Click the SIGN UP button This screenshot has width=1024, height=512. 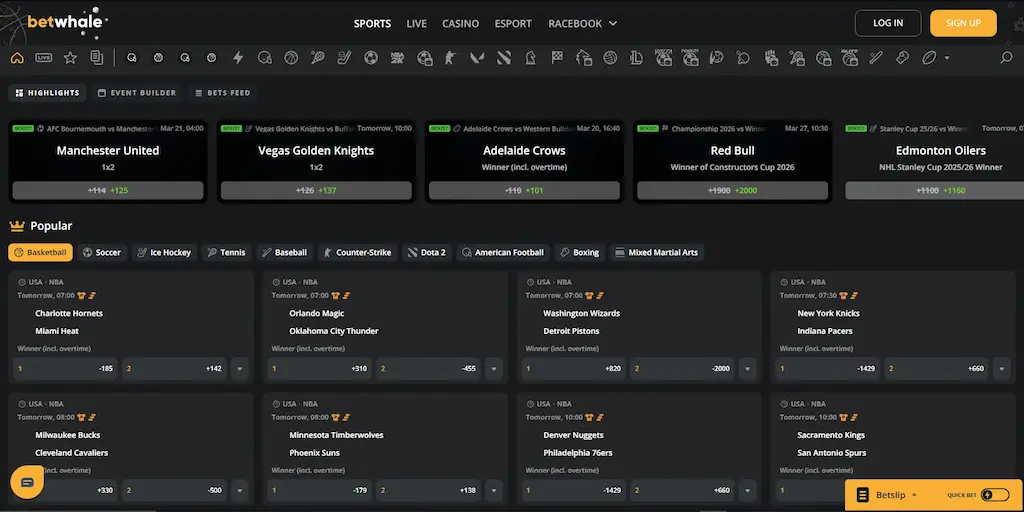(x=963, y=23)
